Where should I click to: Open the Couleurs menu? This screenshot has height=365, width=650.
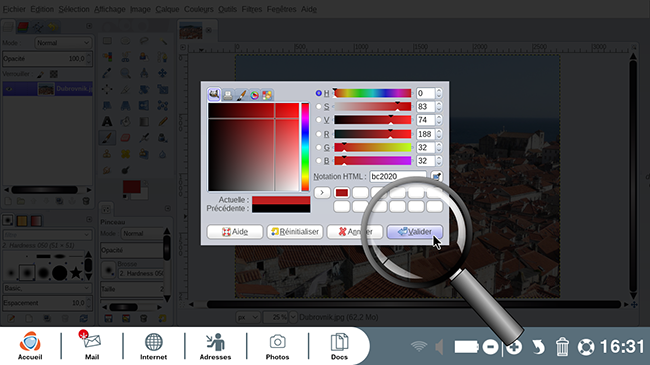(x=199, y=9)
